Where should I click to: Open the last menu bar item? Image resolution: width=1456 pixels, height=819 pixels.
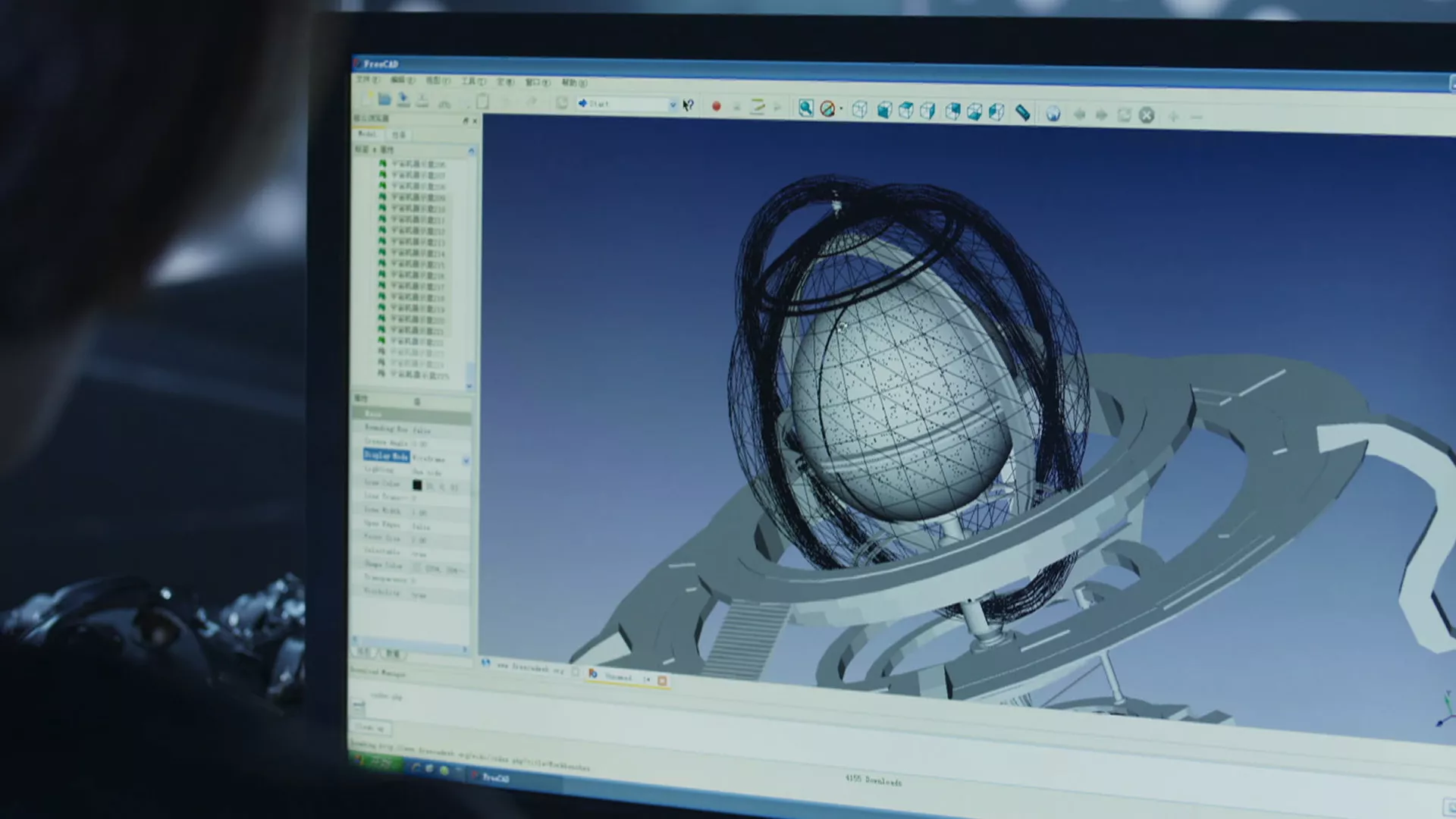(574, 83)
